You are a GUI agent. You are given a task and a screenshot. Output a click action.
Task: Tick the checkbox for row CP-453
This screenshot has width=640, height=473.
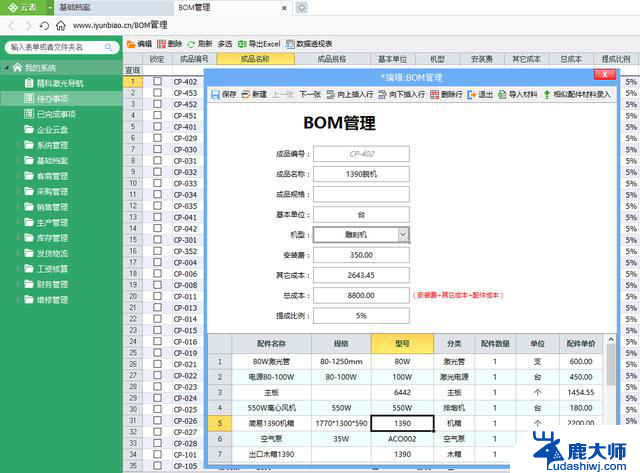[x=157, y=93]
